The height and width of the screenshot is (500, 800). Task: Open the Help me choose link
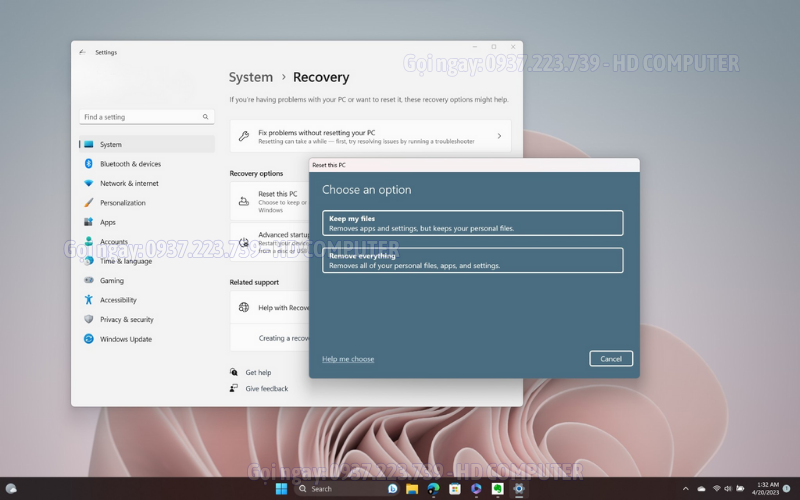(x=348, y=359)
